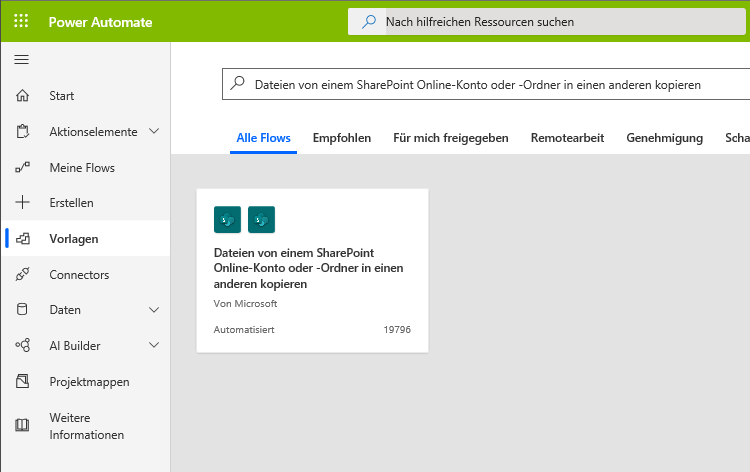Click the 19796 usage count
The image size is (750, 472).
click(397, 329)
